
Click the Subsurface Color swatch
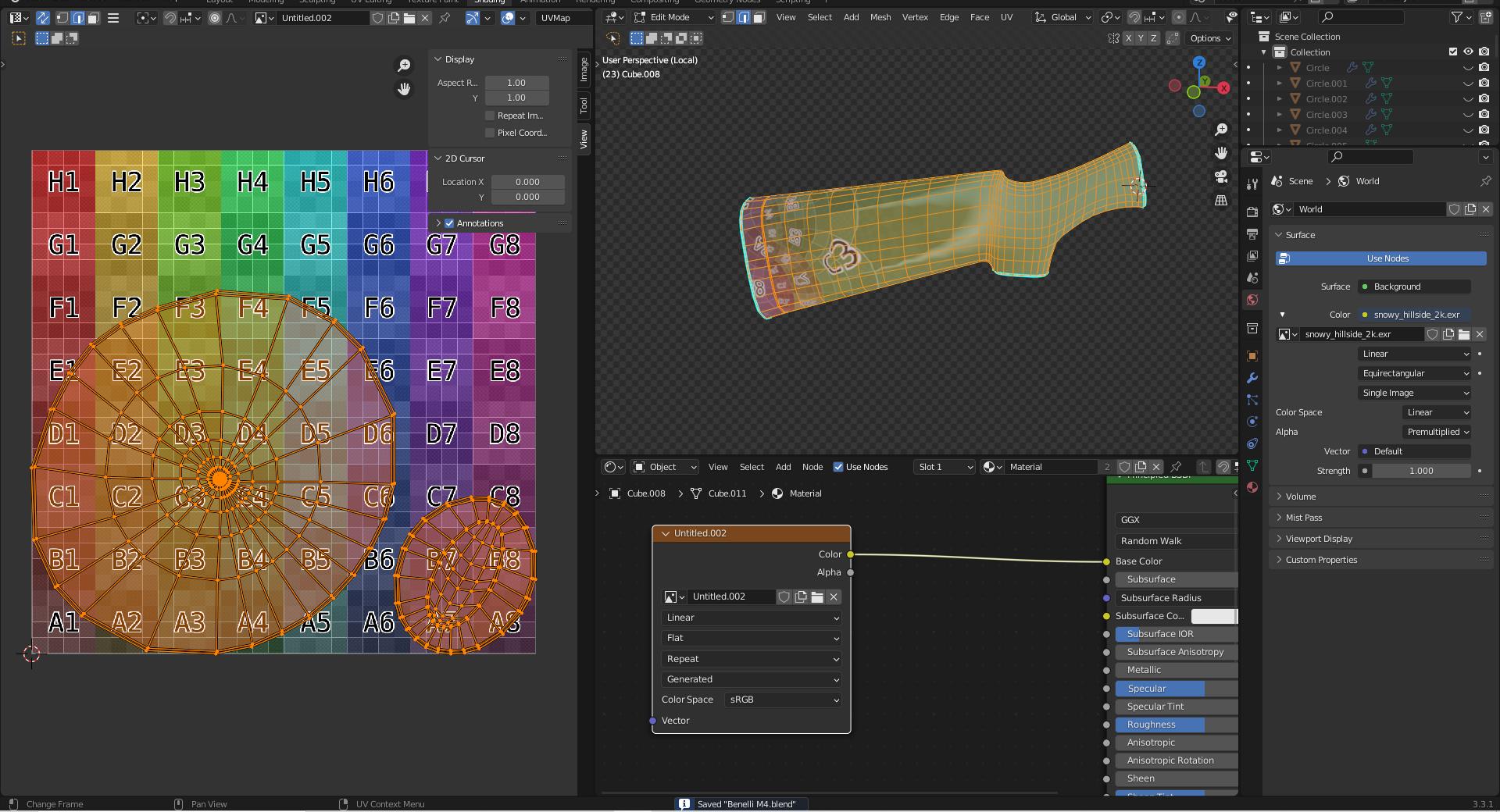(1214, 616)
